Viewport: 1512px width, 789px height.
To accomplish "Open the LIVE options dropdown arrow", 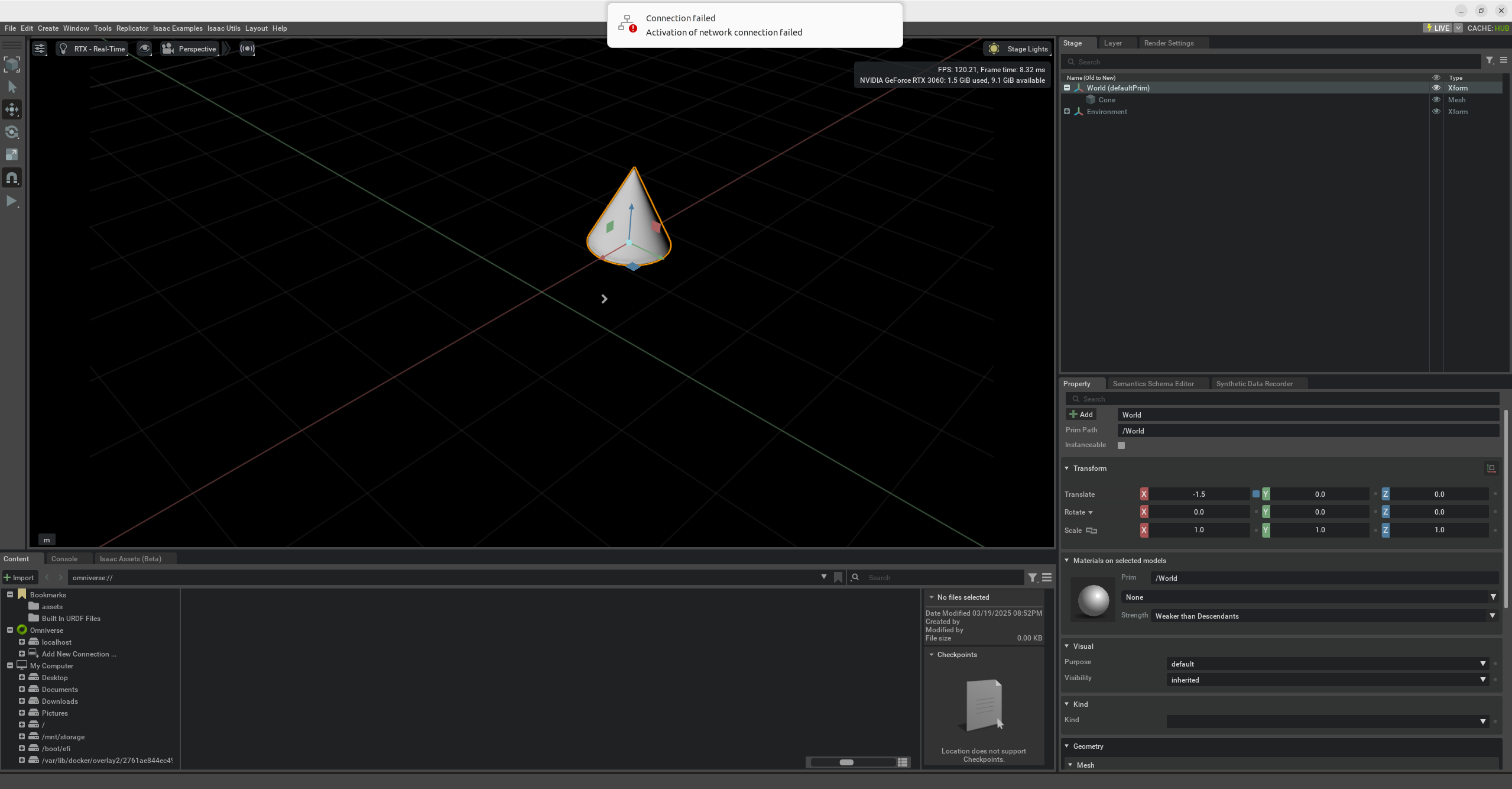I will tap(1458, 28).
